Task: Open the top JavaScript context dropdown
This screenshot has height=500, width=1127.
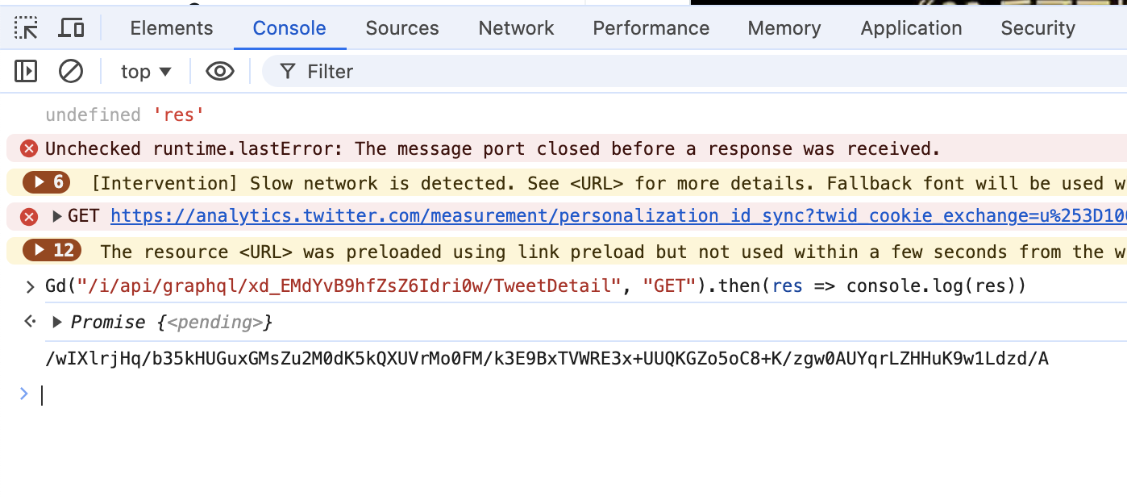Action: click(146, 71)
